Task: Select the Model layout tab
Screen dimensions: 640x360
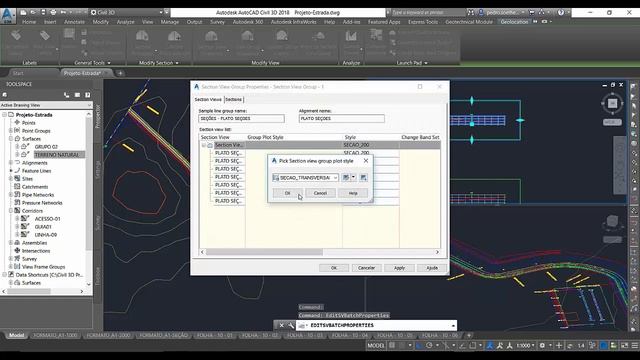Action: (x=16, y=336)
